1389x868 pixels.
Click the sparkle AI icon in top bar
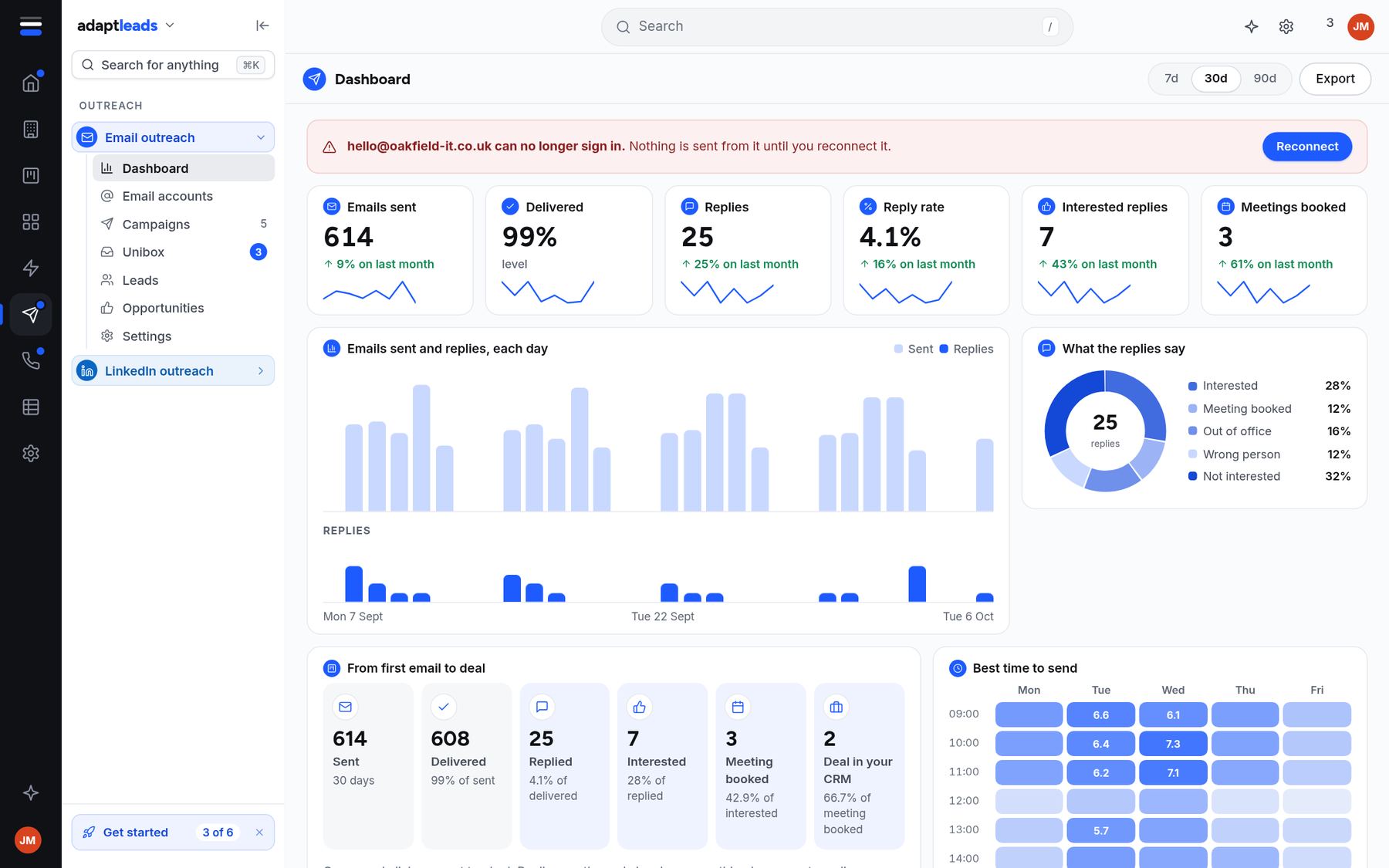click(1252, 26)
